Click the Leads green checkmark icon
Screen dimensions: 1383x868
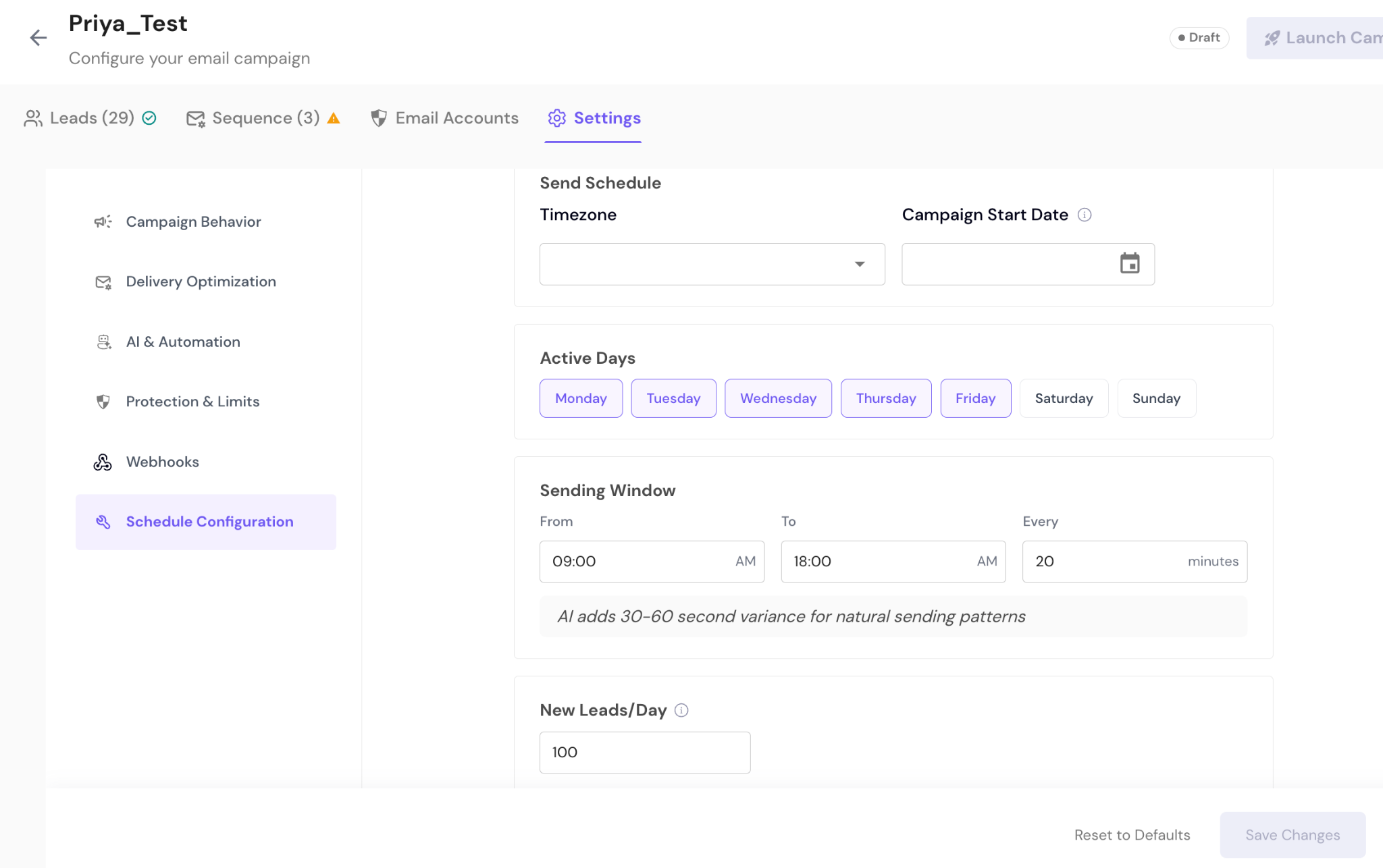[x=149, y=118]
